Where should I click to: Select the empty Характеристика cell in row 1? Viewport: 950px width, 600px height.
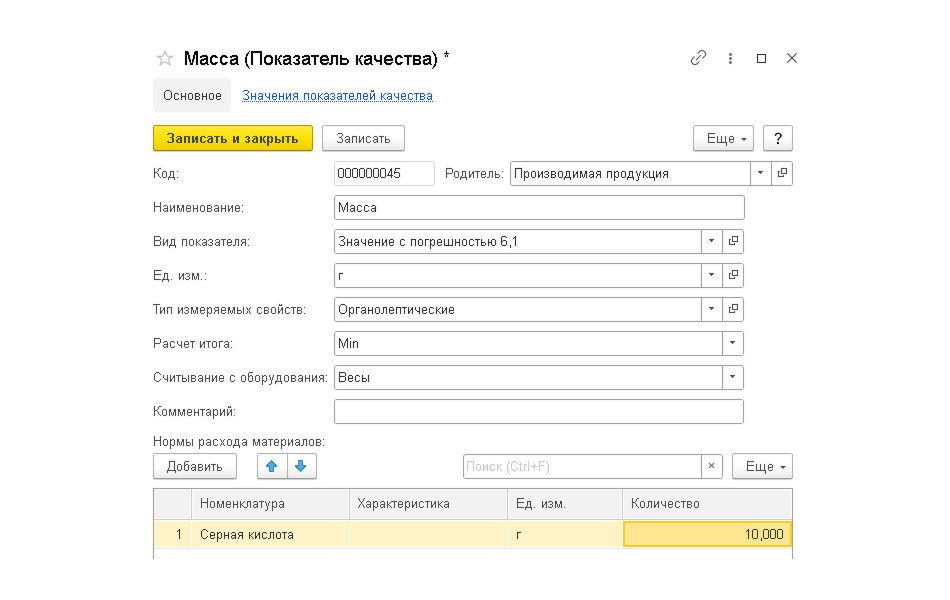(x=428, y=534)
